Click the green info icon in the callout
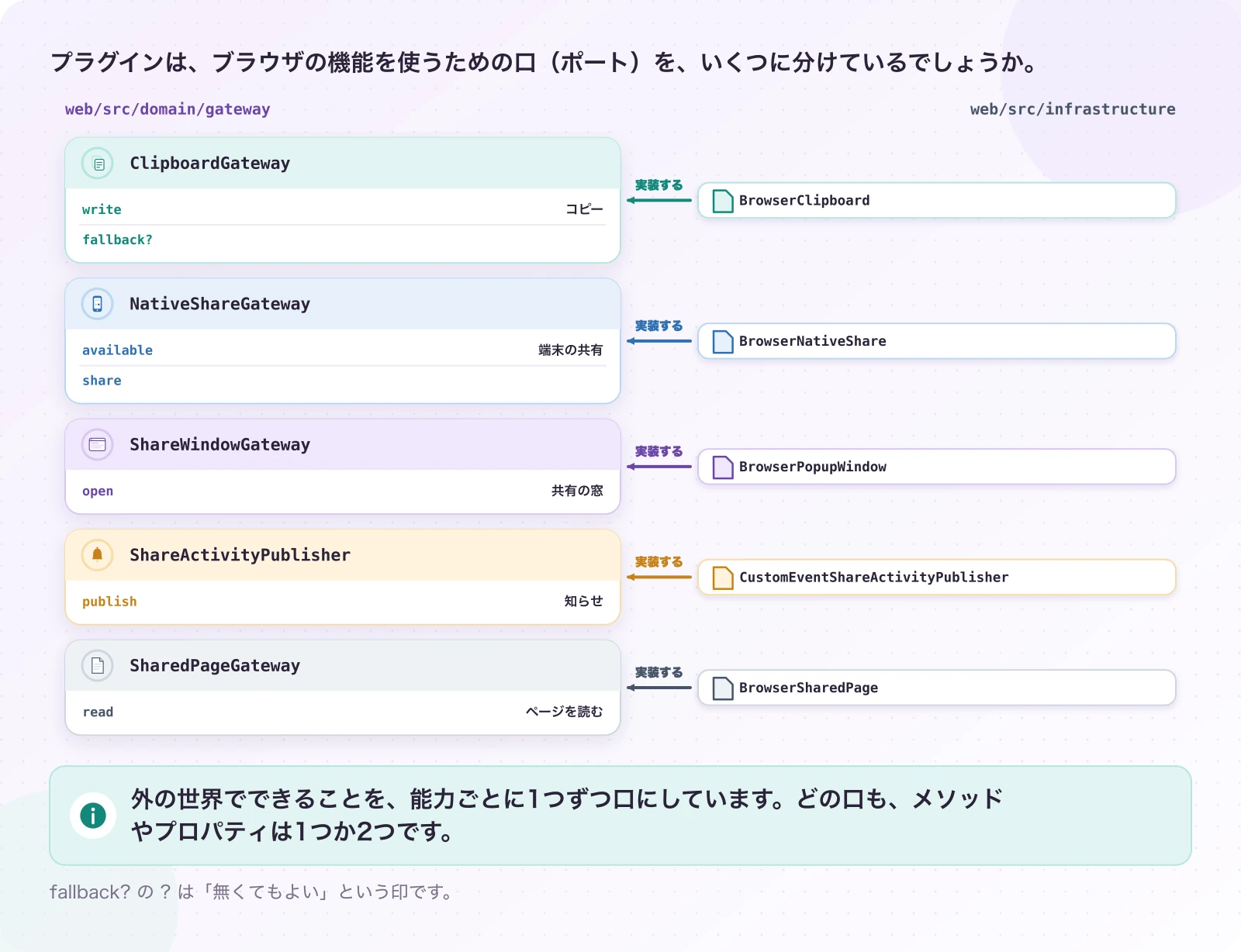Screen dimensions: 1241x952 pyautogui.click(x=93, y=816)
